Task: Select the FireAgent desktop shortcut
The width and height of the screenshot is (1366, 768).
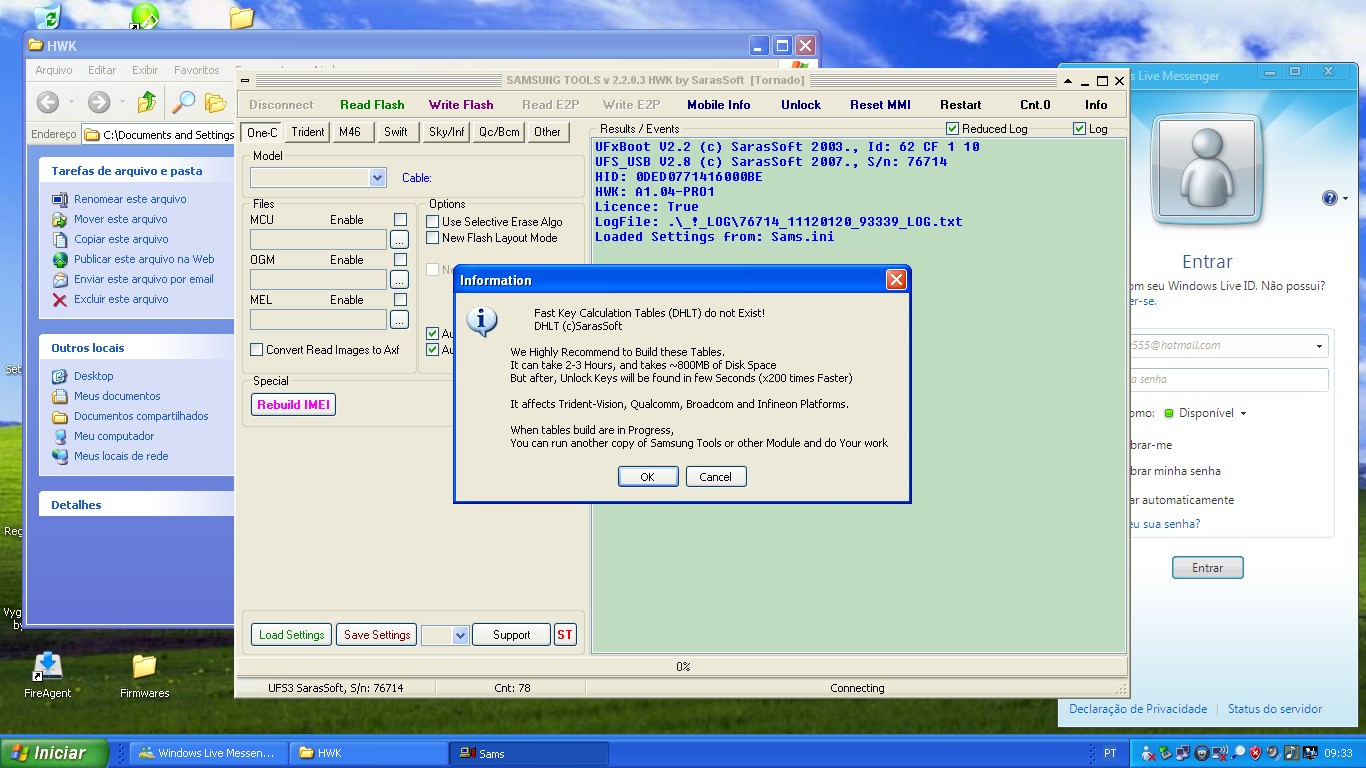Action: [48, 675]
